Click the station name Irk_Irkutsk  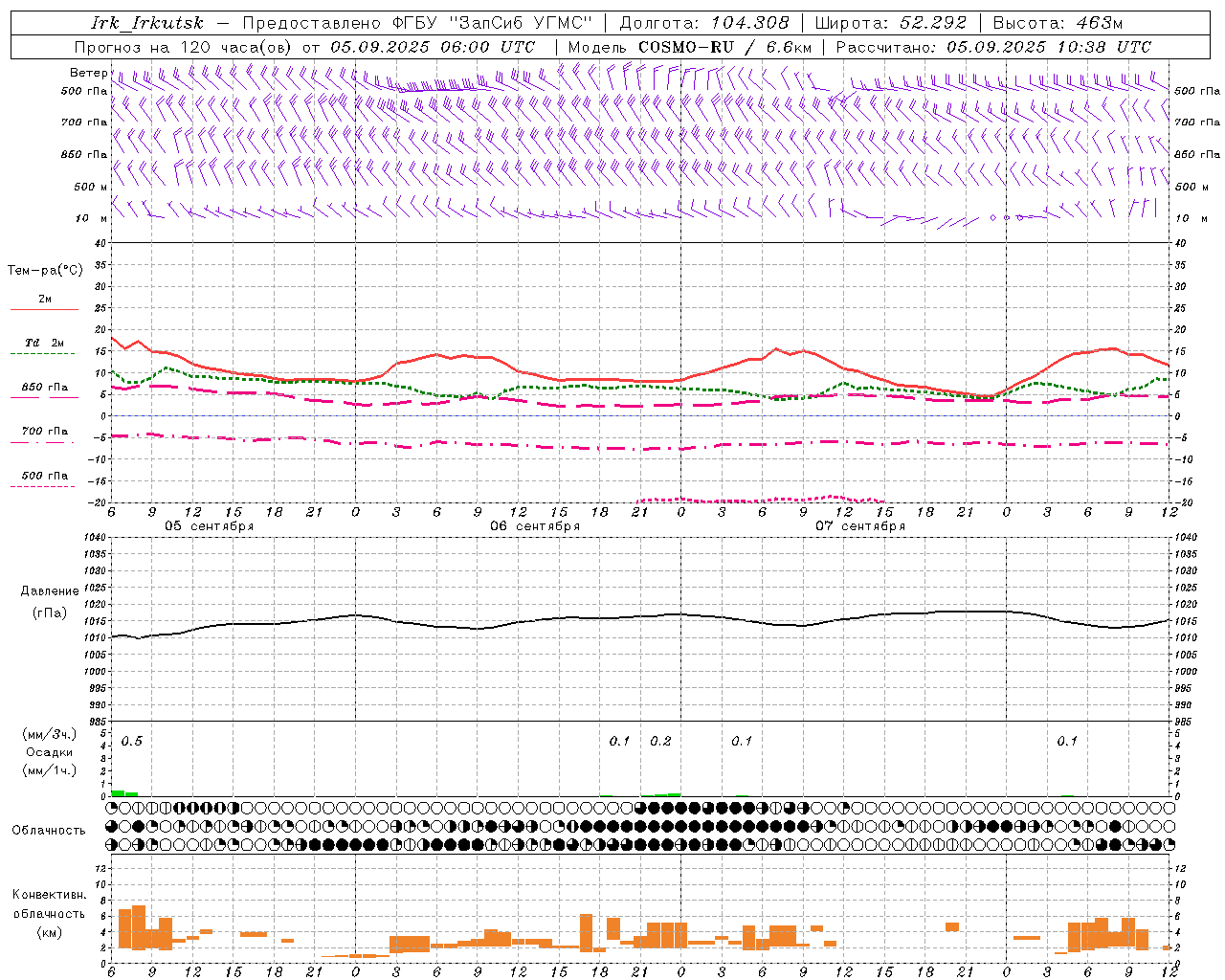[x=147, y=23]
